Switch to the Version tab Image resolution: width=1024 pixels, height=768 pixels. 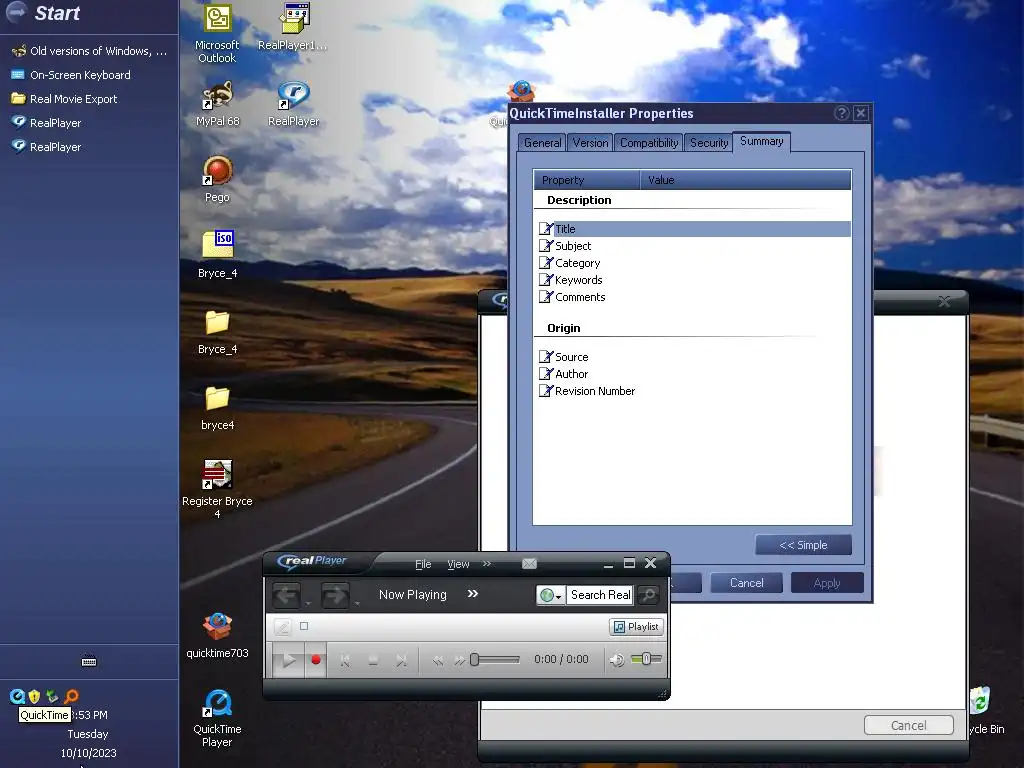click(x=590, y=143)
